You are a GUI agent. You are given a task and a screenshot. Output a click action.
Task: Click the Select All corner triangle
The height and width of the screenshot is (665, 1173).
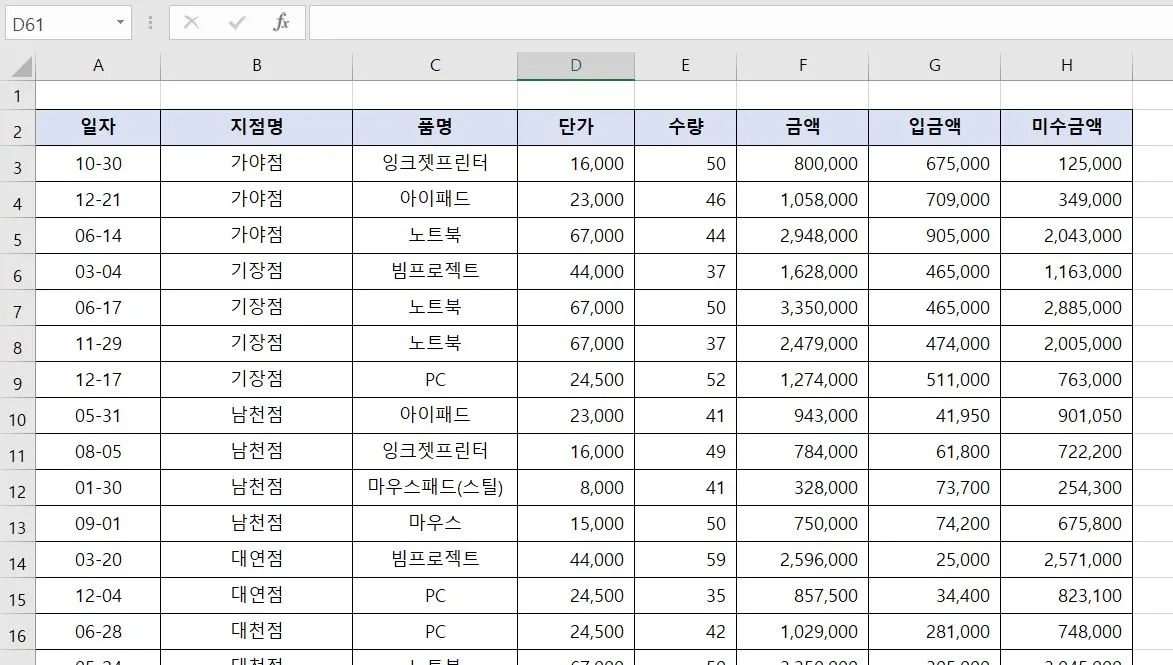click(x=21, y=67)
